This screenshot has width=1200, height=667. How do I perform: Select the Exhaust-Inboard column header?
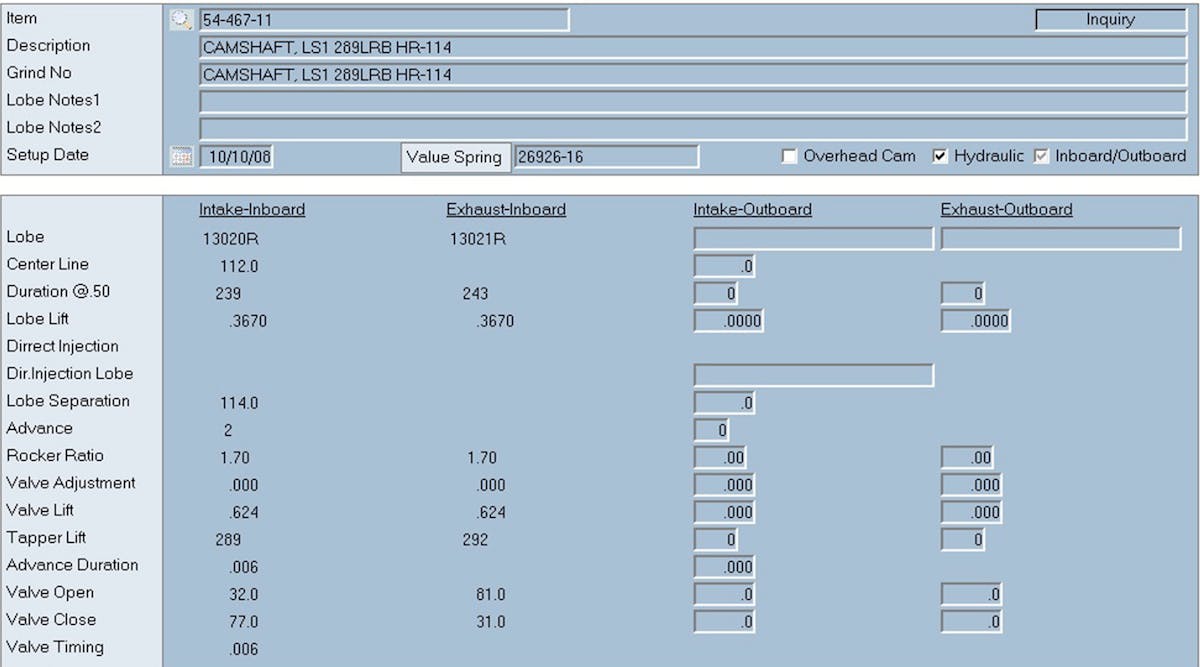click(x=506, y=210)
